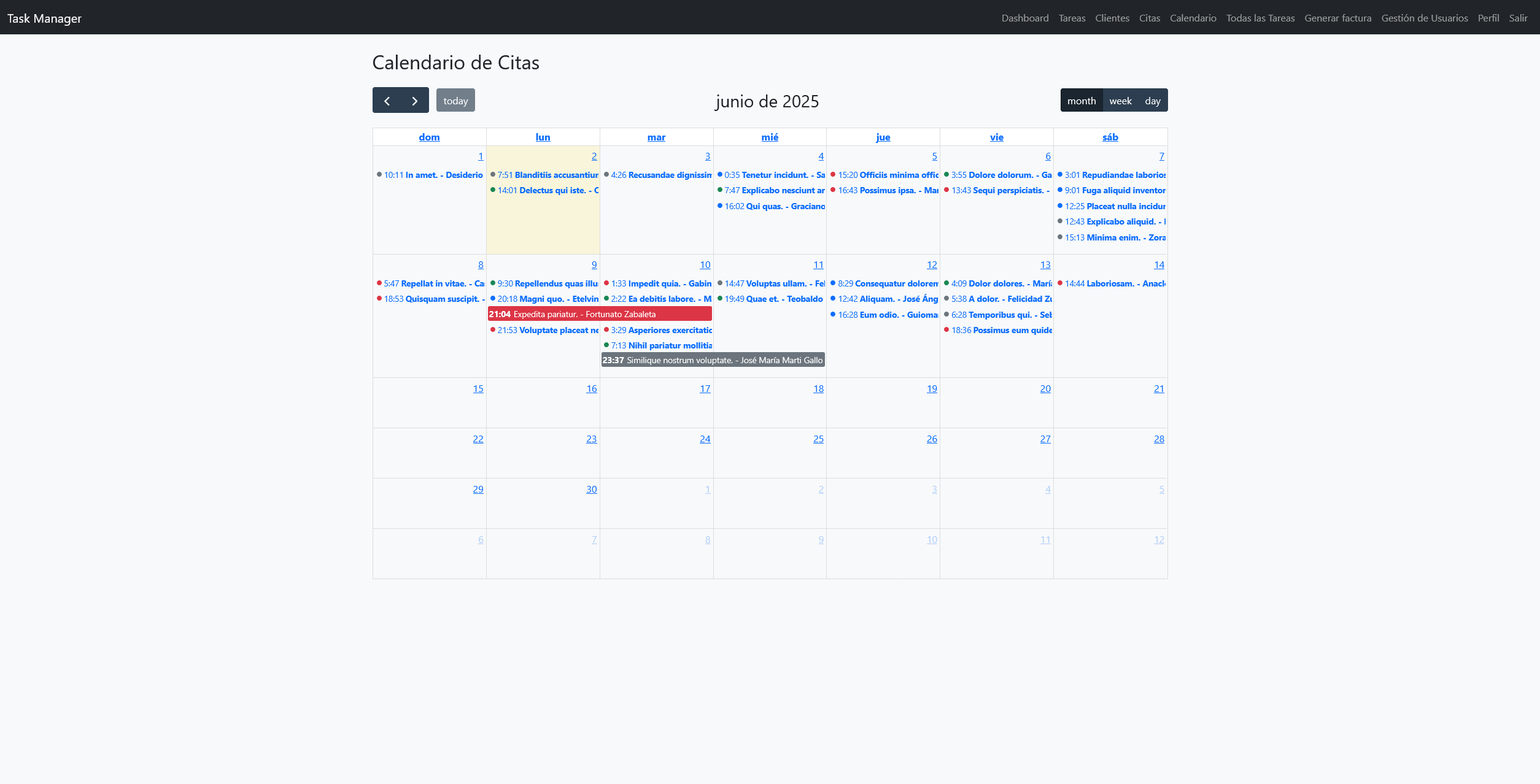
Task: Open the 21:53 Voluptate placeat event
Action: (x=543, y=330)
